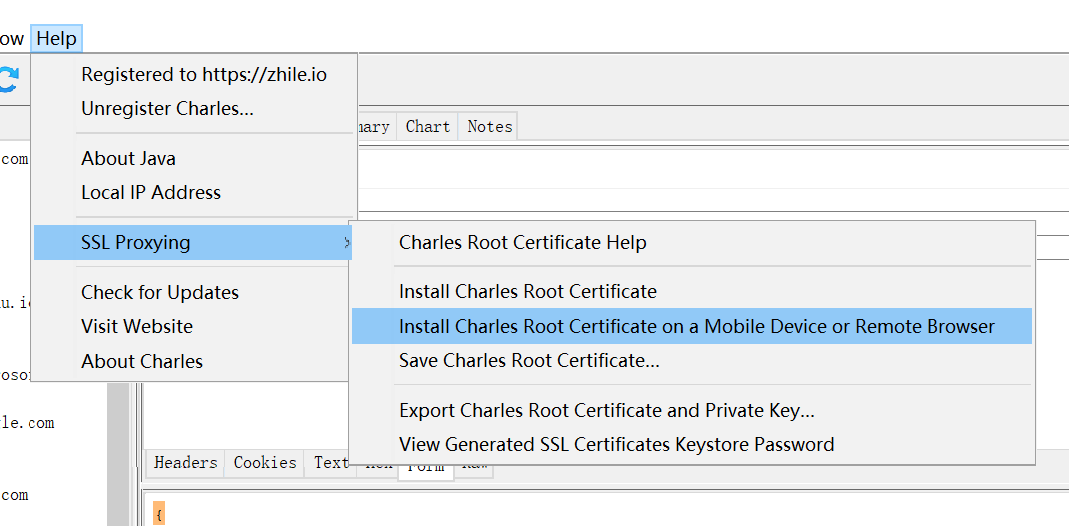
Task: Select Check for Updates
Action: [160, 292]
